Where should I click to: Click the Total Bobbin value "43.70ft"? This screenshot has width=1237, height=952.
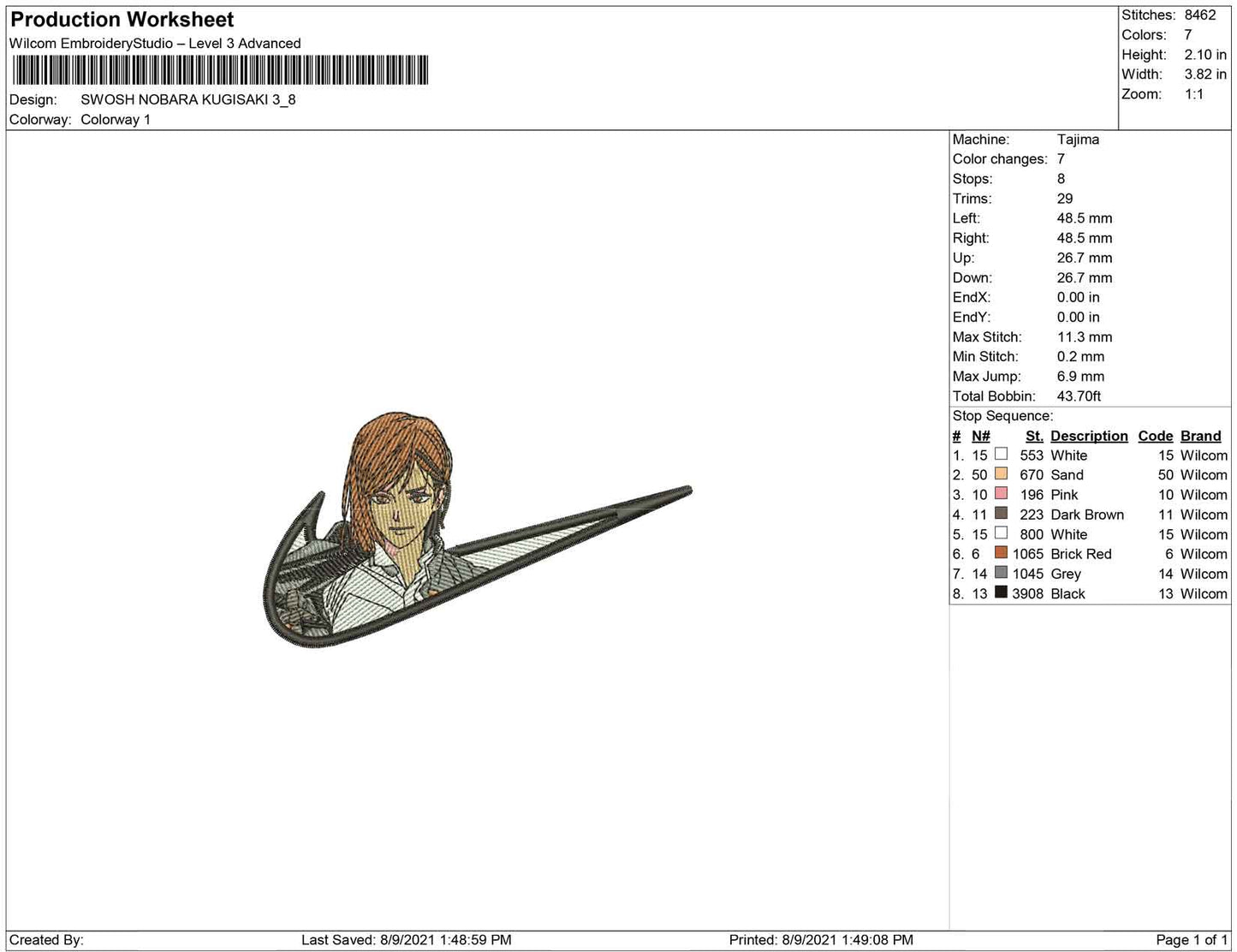1079,396
